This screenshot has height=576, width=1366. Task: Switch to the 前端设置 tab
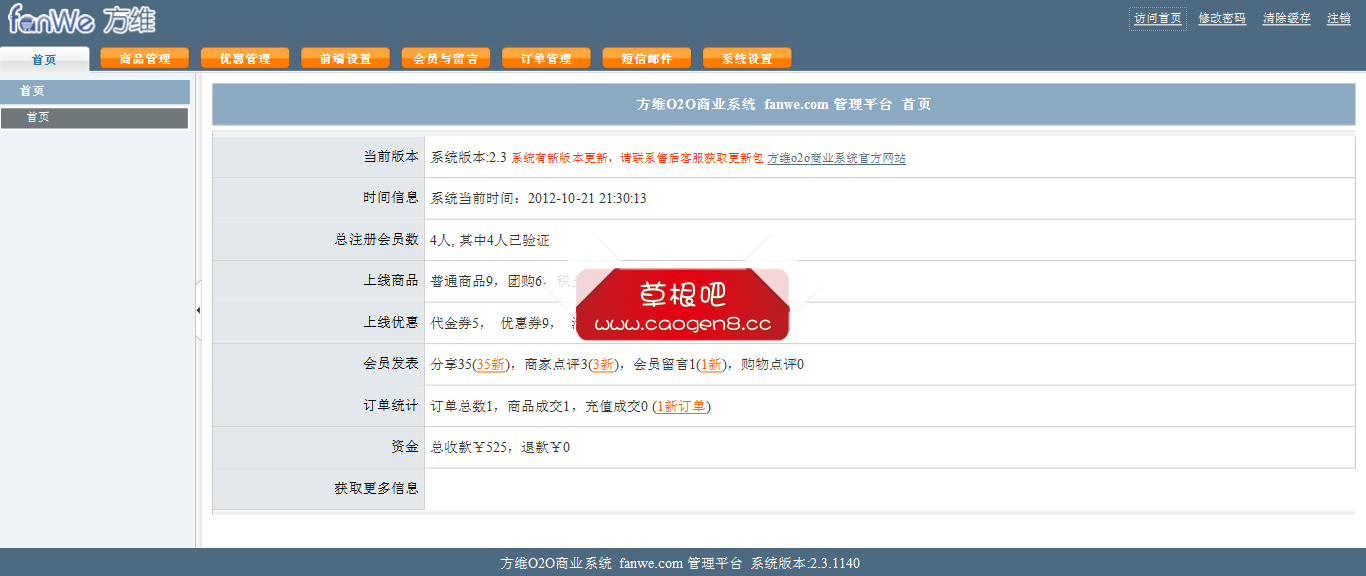(x=346, y=57)
